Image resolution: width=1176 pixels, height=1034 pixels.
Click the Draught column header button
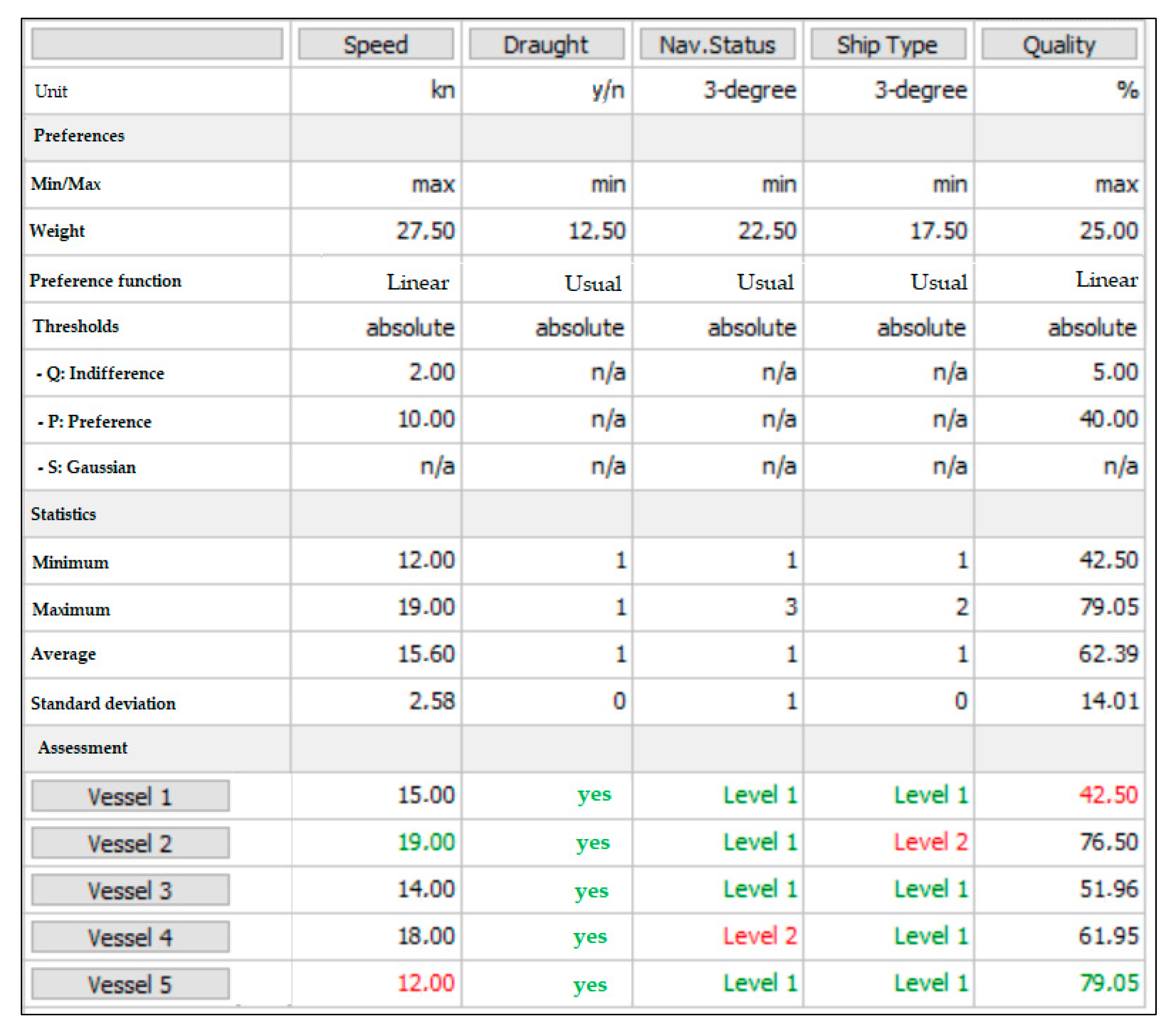(x=546, y=44)
